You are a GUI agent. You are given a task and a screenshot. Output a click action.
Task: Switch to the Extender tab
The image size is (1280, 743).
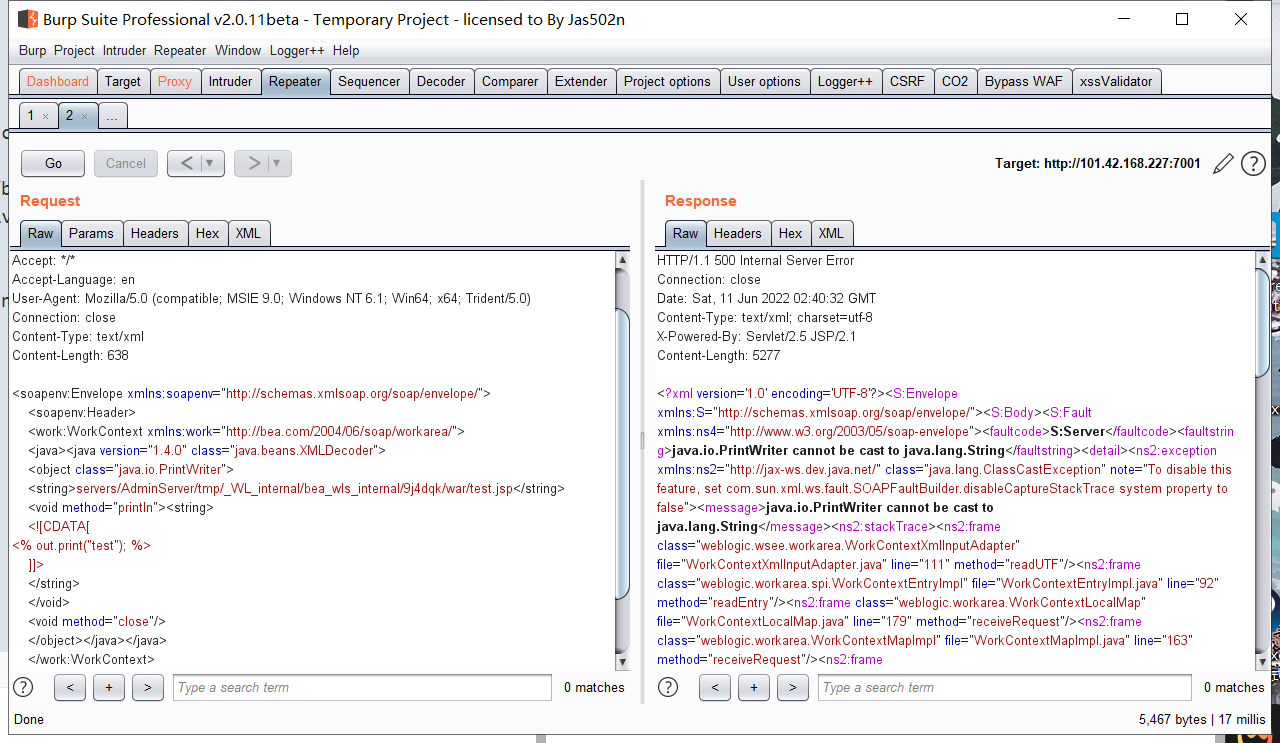click(581, 82)
